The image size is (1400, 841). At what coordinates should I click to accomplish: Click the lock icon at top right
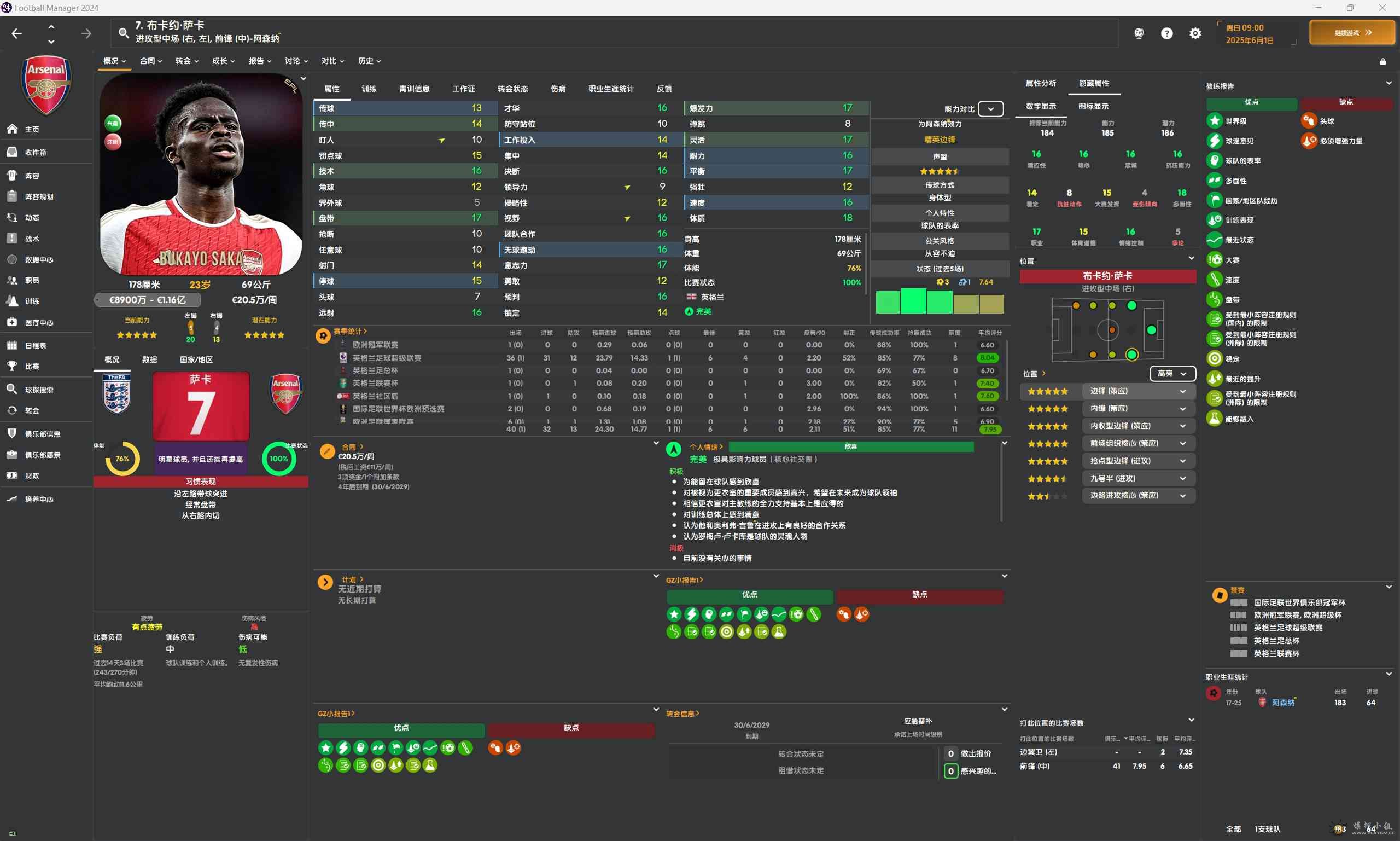pyautogui.click(x=1382, y=61)
